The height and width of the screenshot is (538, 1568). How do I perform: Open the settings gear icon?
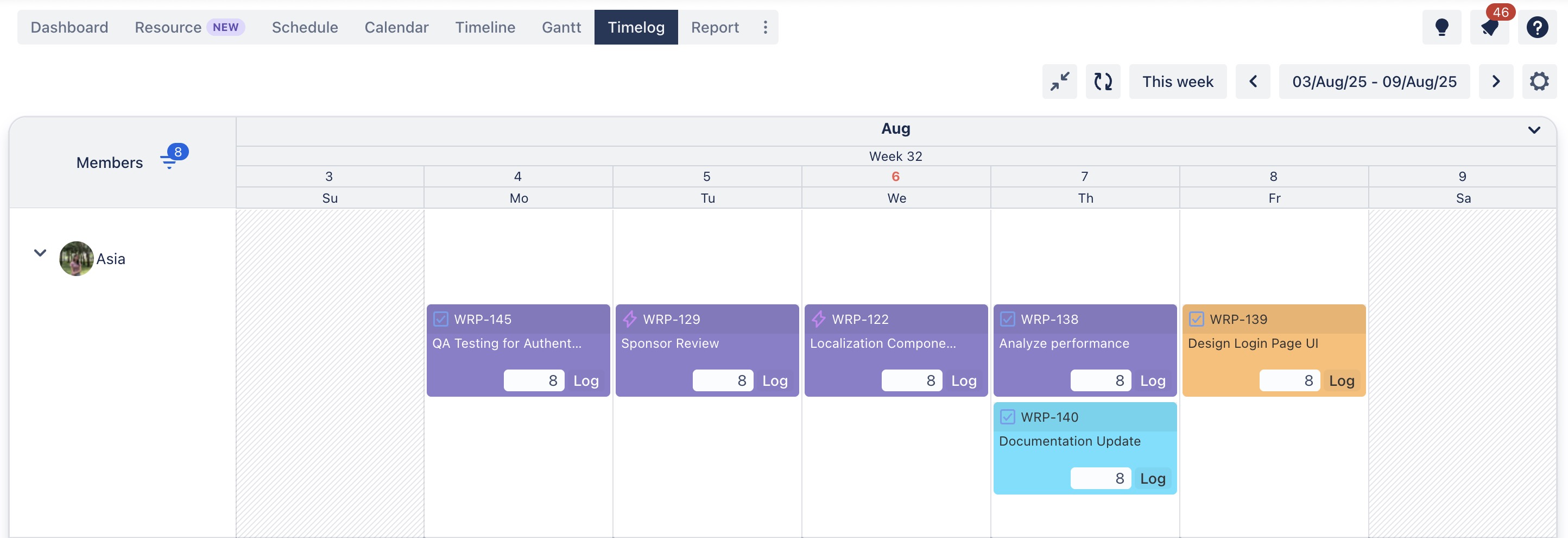1538,82
